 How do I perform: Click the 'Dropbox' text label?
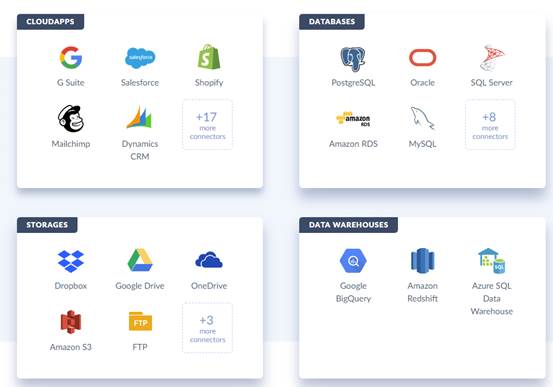71,286
